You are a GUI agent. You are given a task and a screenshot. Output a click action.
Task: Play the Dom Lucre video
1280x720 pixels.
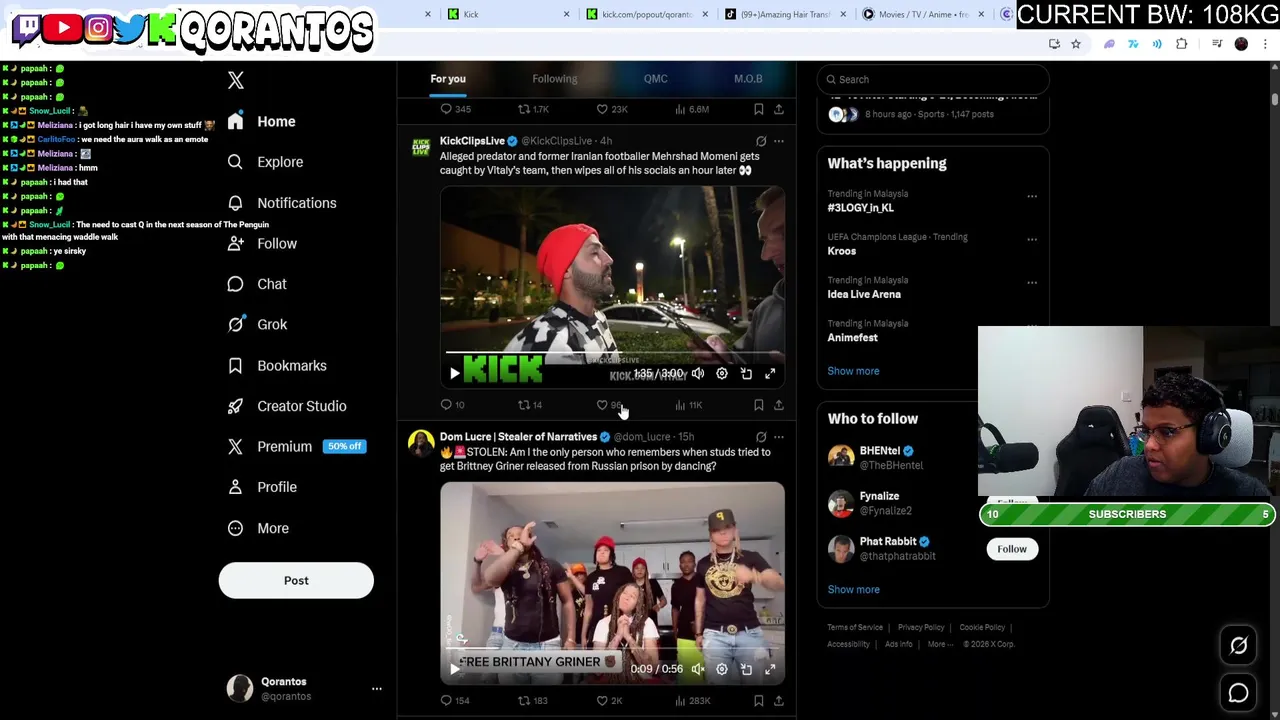(x=455, y=669)
